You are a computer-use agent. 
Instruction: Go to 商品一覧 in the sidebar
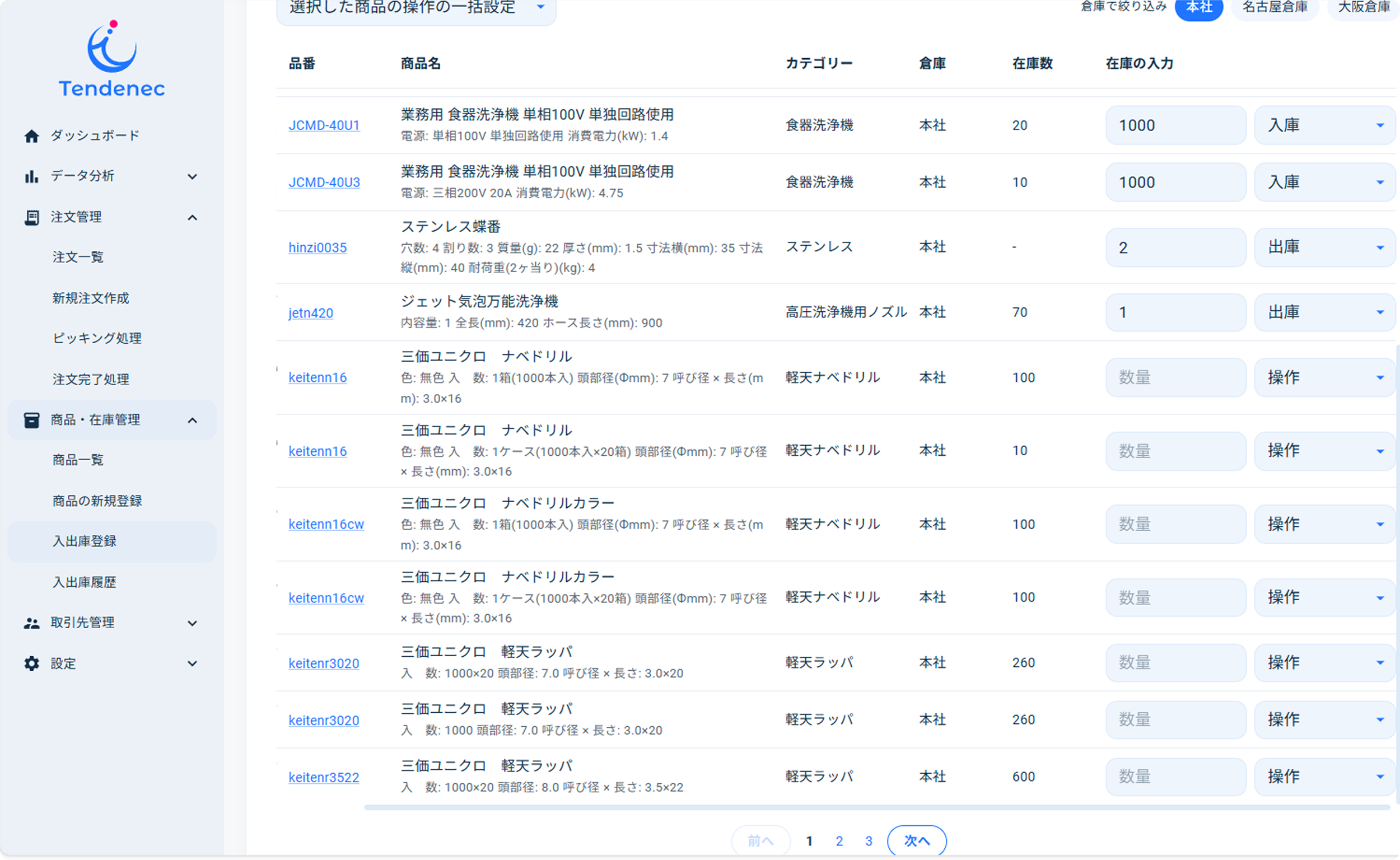(78, 460)
